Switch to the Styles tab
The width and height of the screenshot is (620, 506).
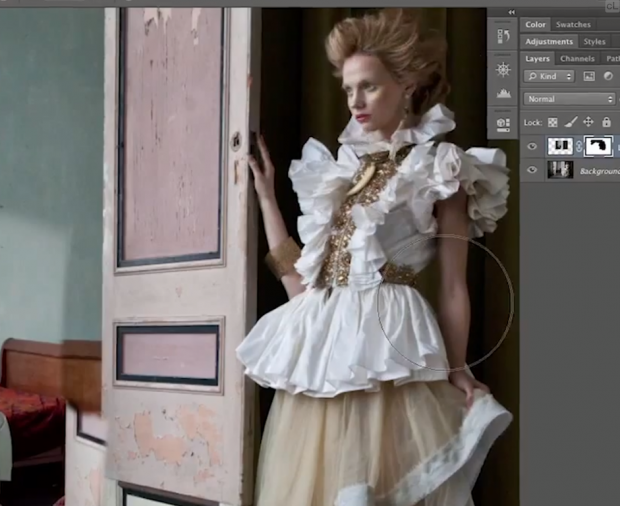click(x=594, y=42)
